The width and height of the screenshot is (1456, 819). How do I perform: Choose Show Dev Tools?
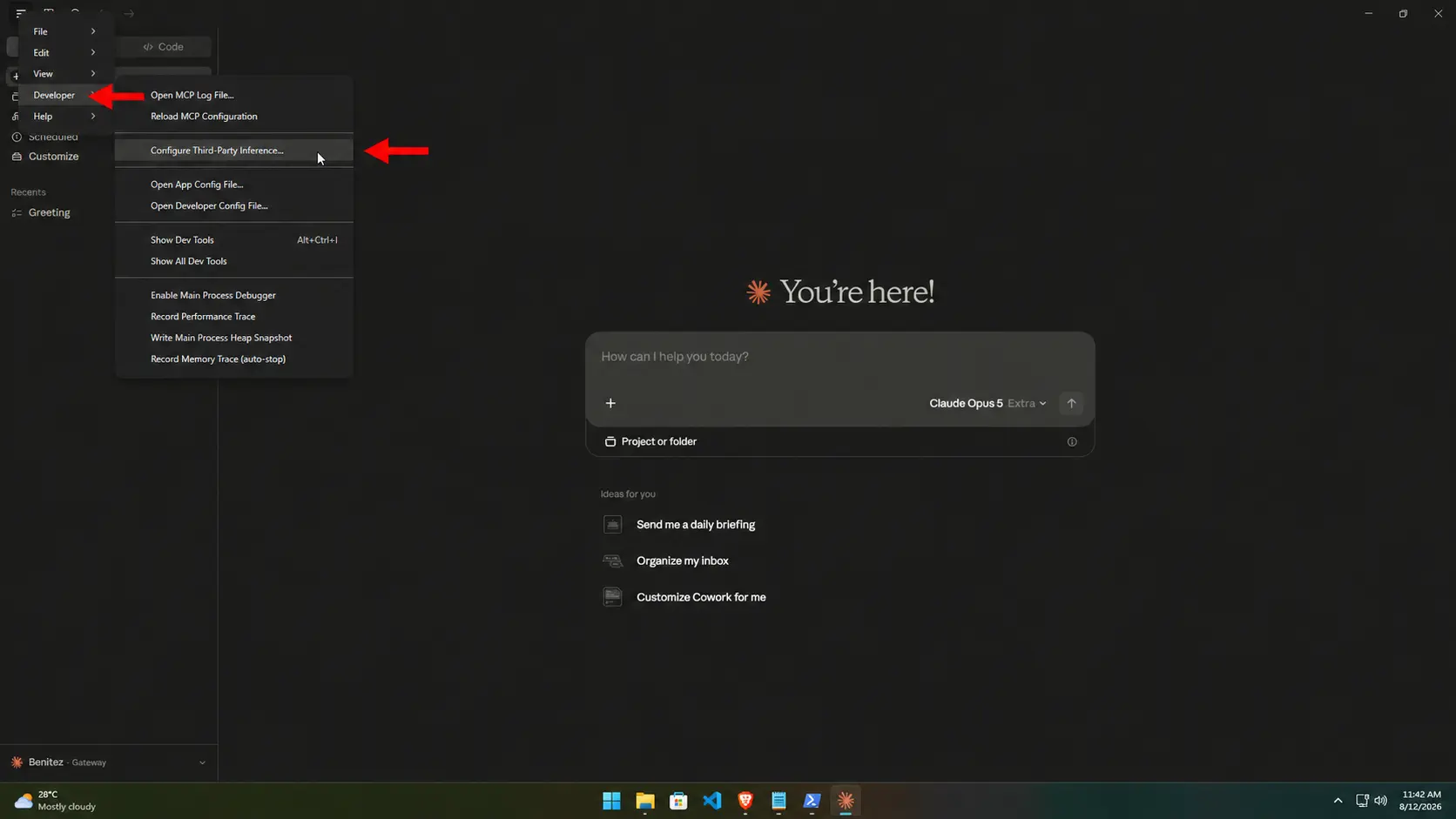[234, 239]
